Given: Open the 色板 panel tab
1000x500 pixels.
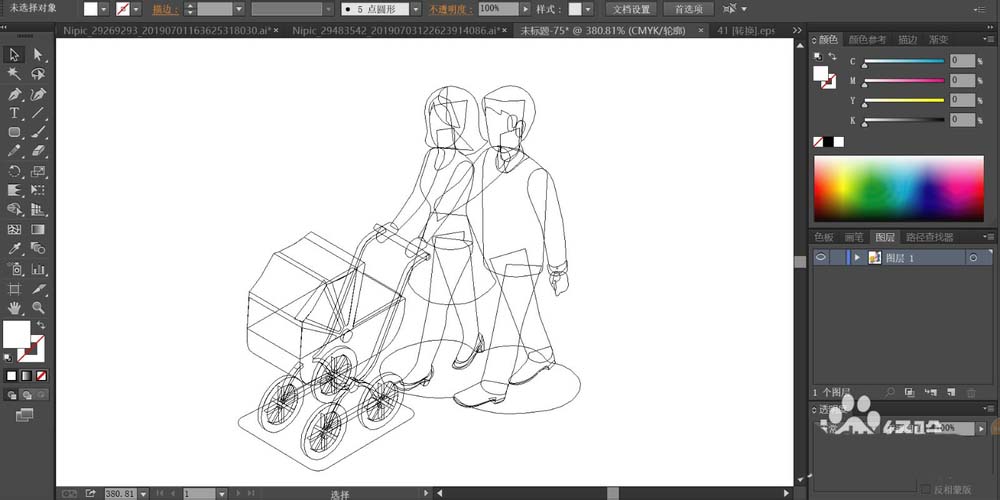Looking at the screenshot, I should point(824,237).
